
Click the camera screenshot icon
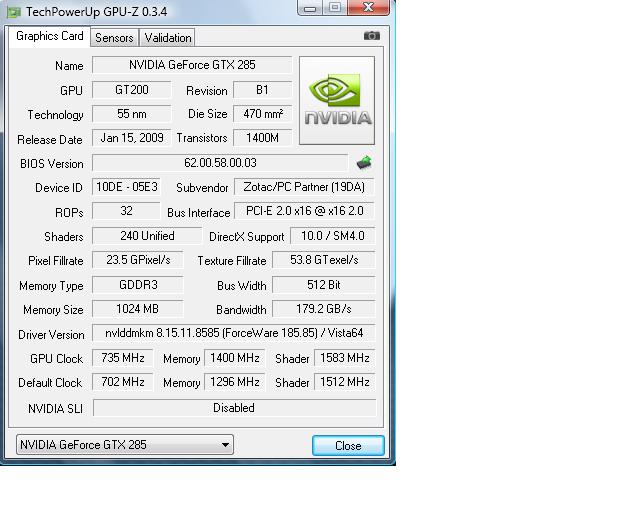(371, 36)
